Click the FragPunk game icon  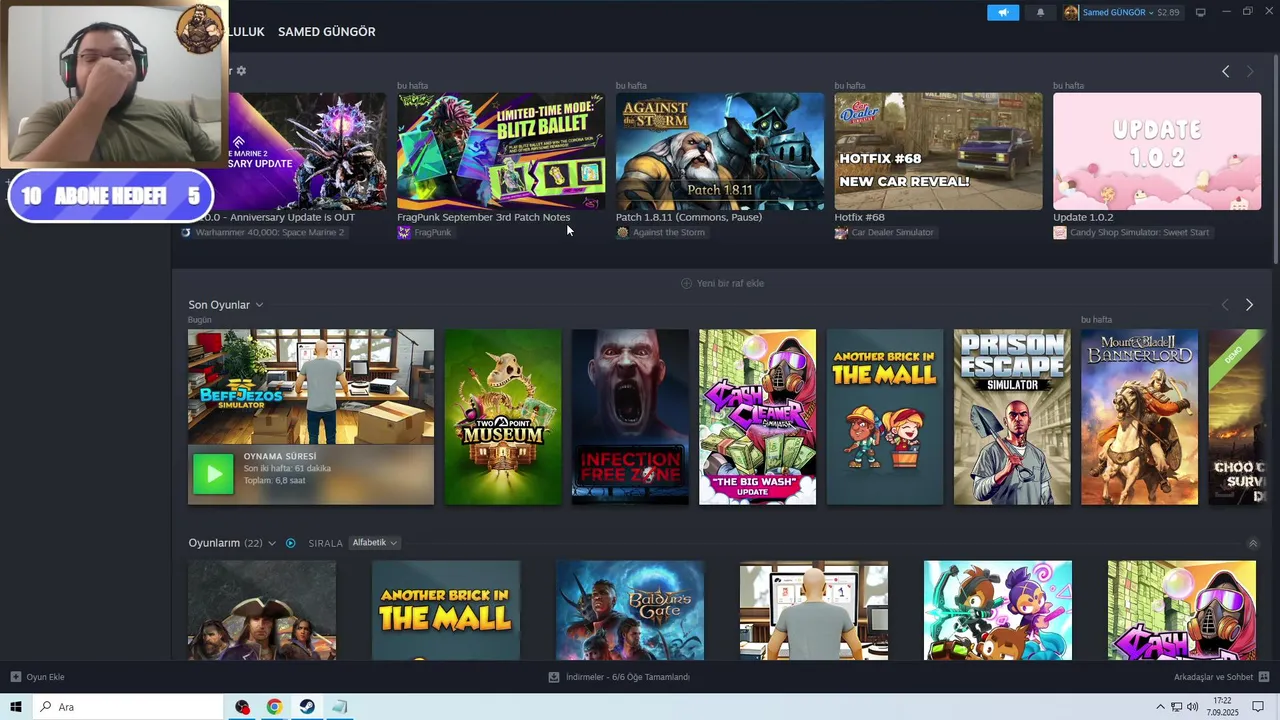click(x=404, y=232)
